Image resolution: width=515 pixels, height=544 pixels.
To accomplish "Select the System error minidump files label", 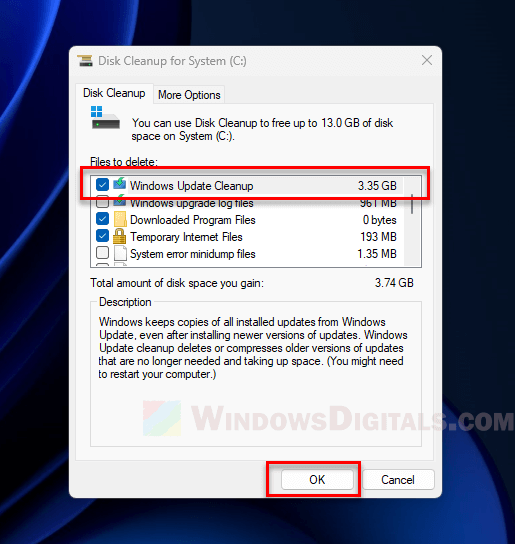I will click(x=193, y=254).
